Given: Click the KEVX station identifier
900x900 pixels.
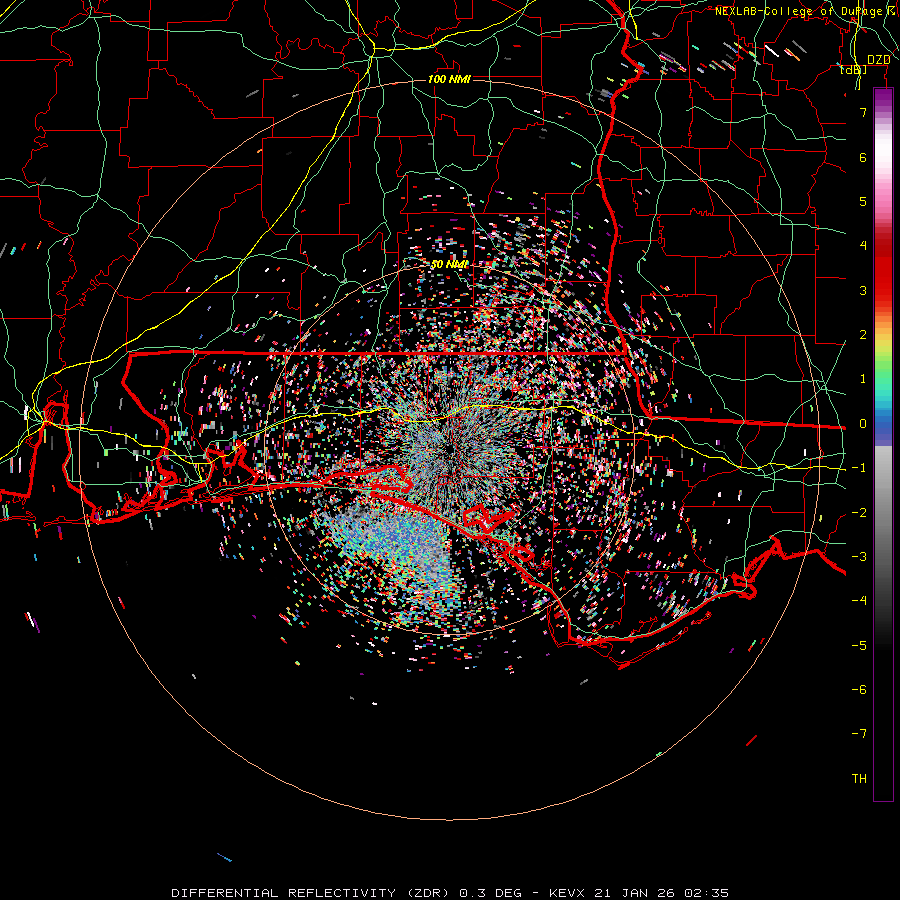Looking at the screenshot, I should pyautogui.click(x=567, y=893).
